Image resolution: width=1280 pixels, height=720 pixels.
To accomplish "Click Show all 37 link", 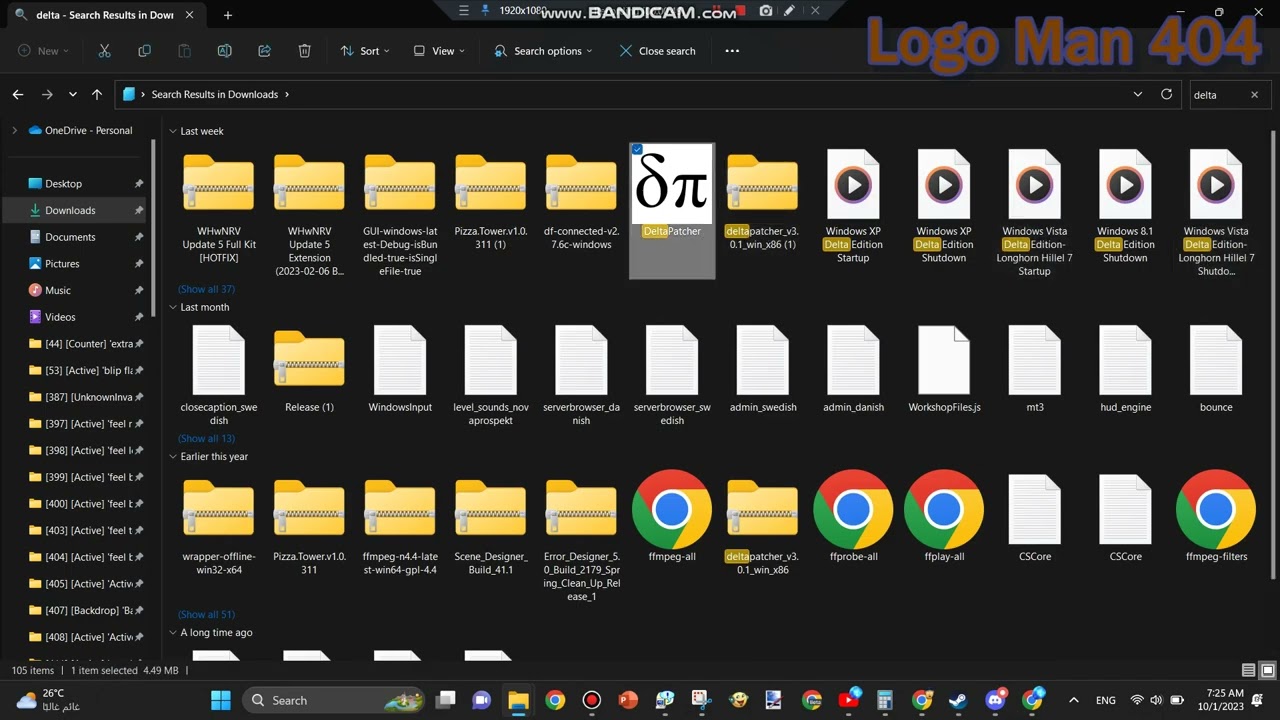I will (206, 289).
